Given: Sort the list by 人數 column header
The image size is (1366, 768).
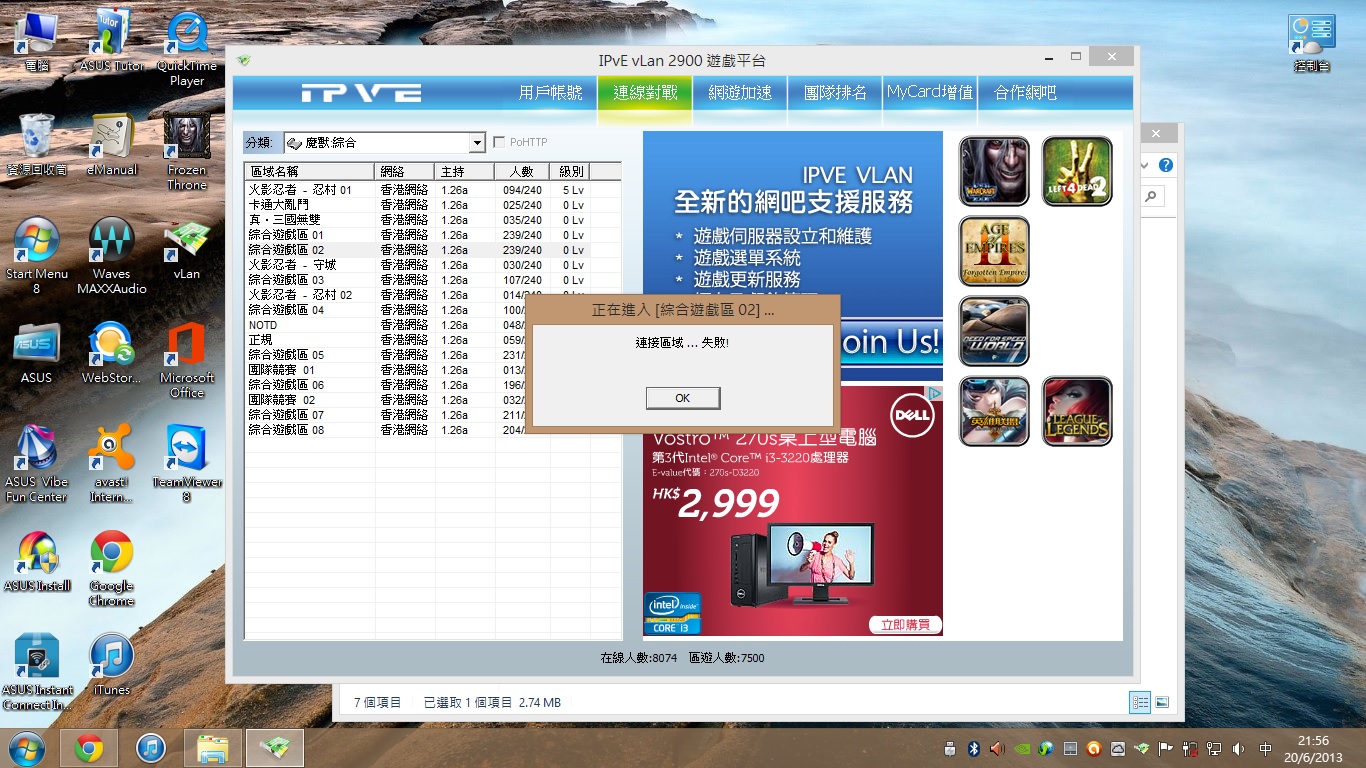Looking at the screenshot, I should [x=522, y=171].
